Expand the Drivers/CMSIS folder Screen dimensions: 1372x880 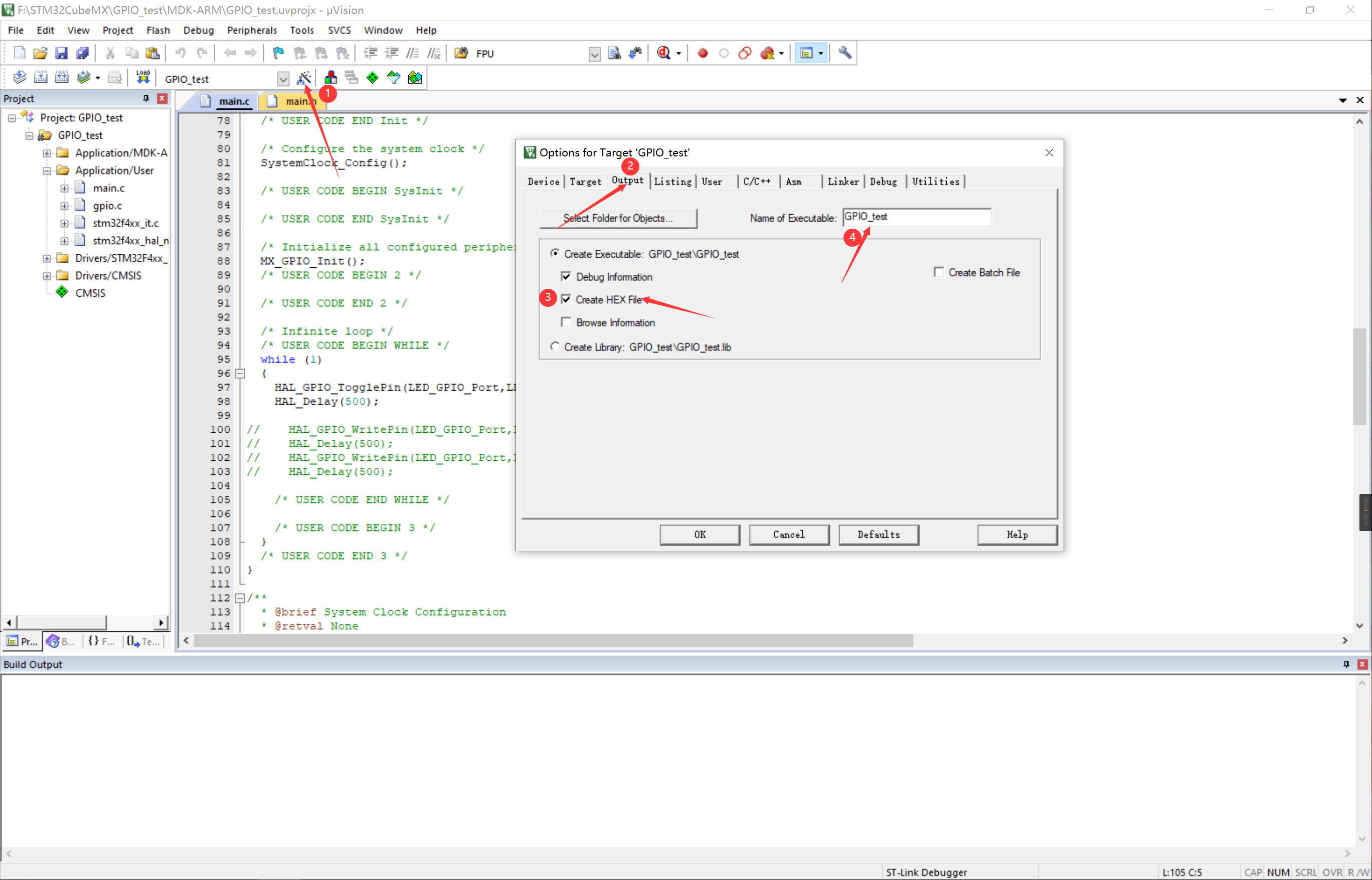tap(47, 275)
